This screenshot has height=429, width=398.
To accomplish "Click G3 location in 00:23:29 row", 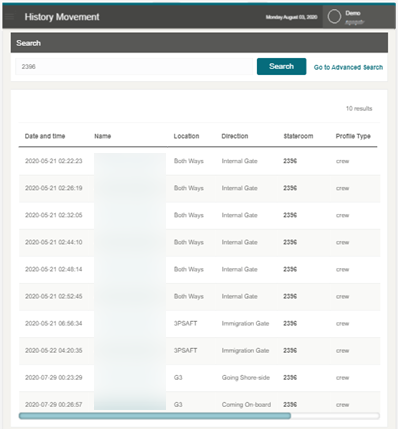I will [x=178, y=378].
